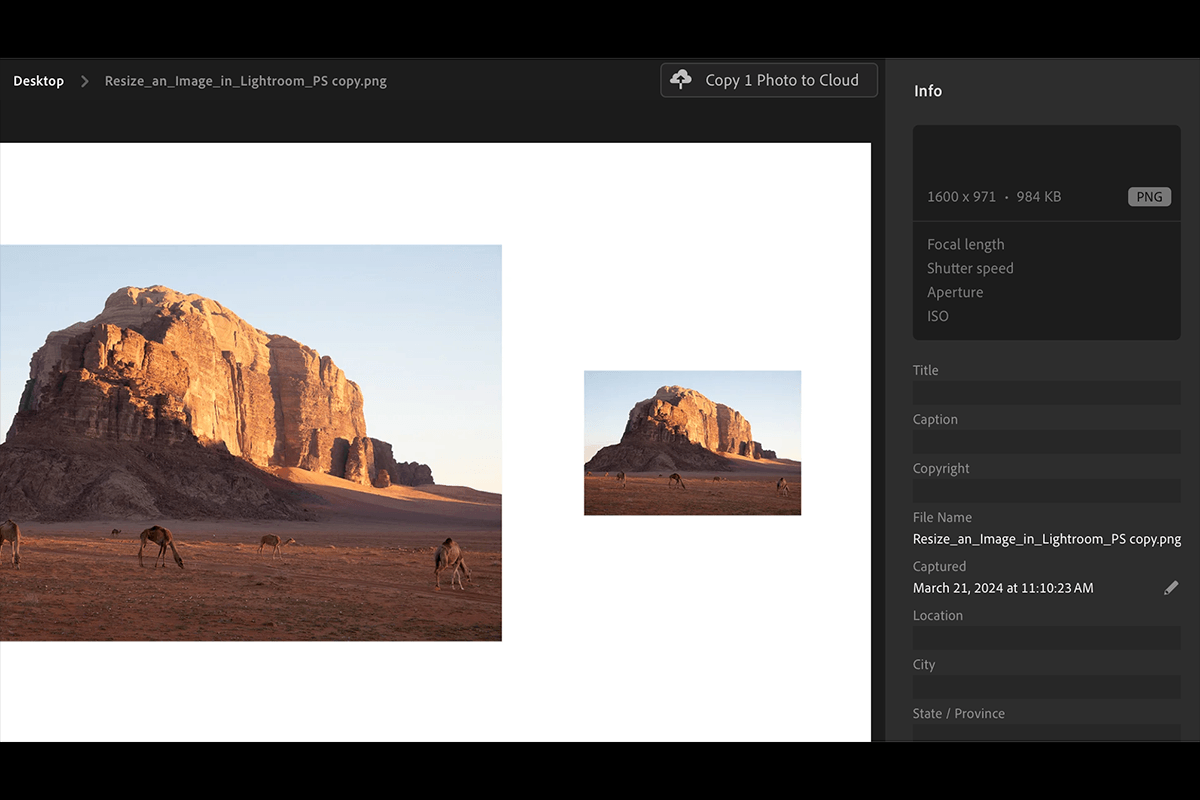Select the smaller resized photo thumbnail
1200x800 pixels.
coord(692,443)
